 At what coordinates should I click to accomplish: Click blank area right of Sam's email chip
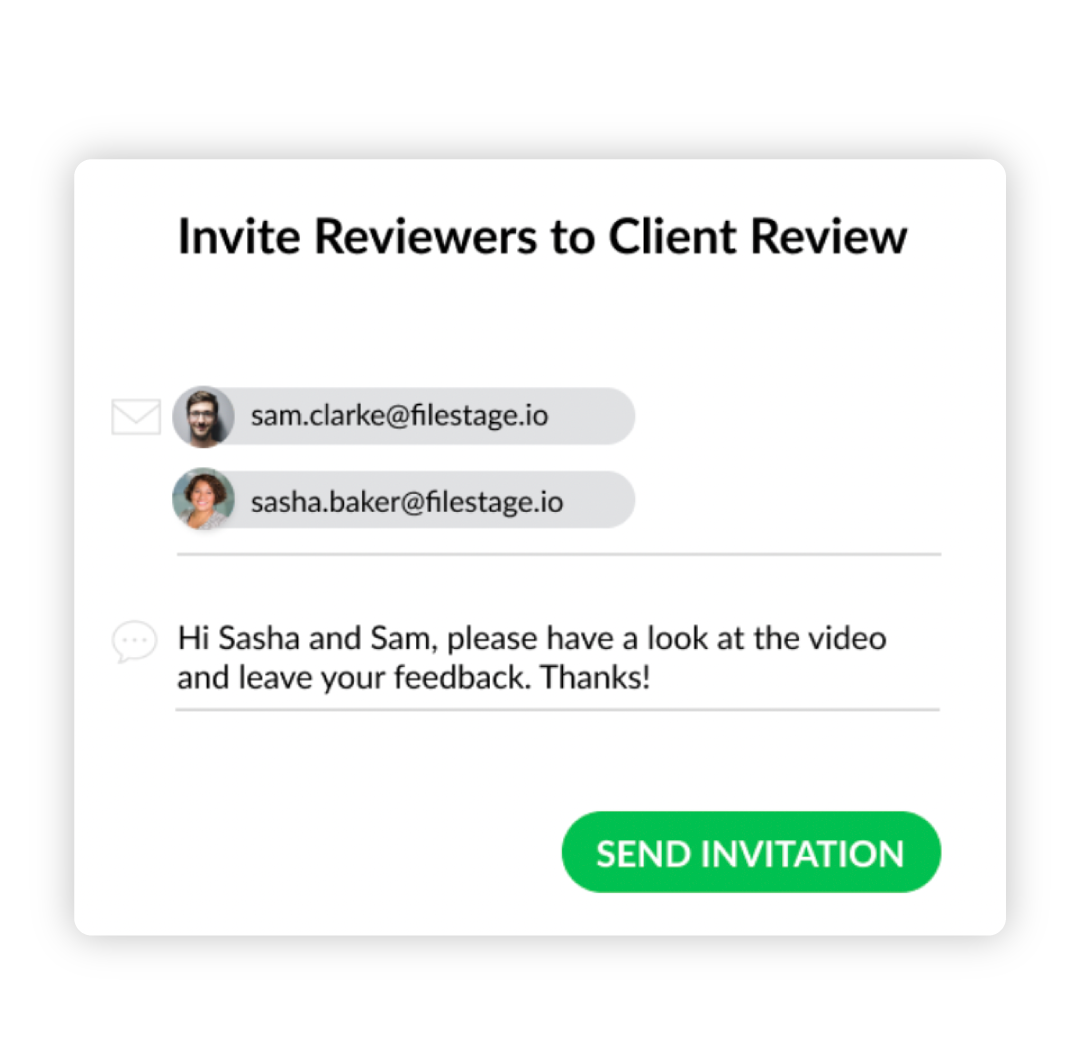(x=784, y=417)
